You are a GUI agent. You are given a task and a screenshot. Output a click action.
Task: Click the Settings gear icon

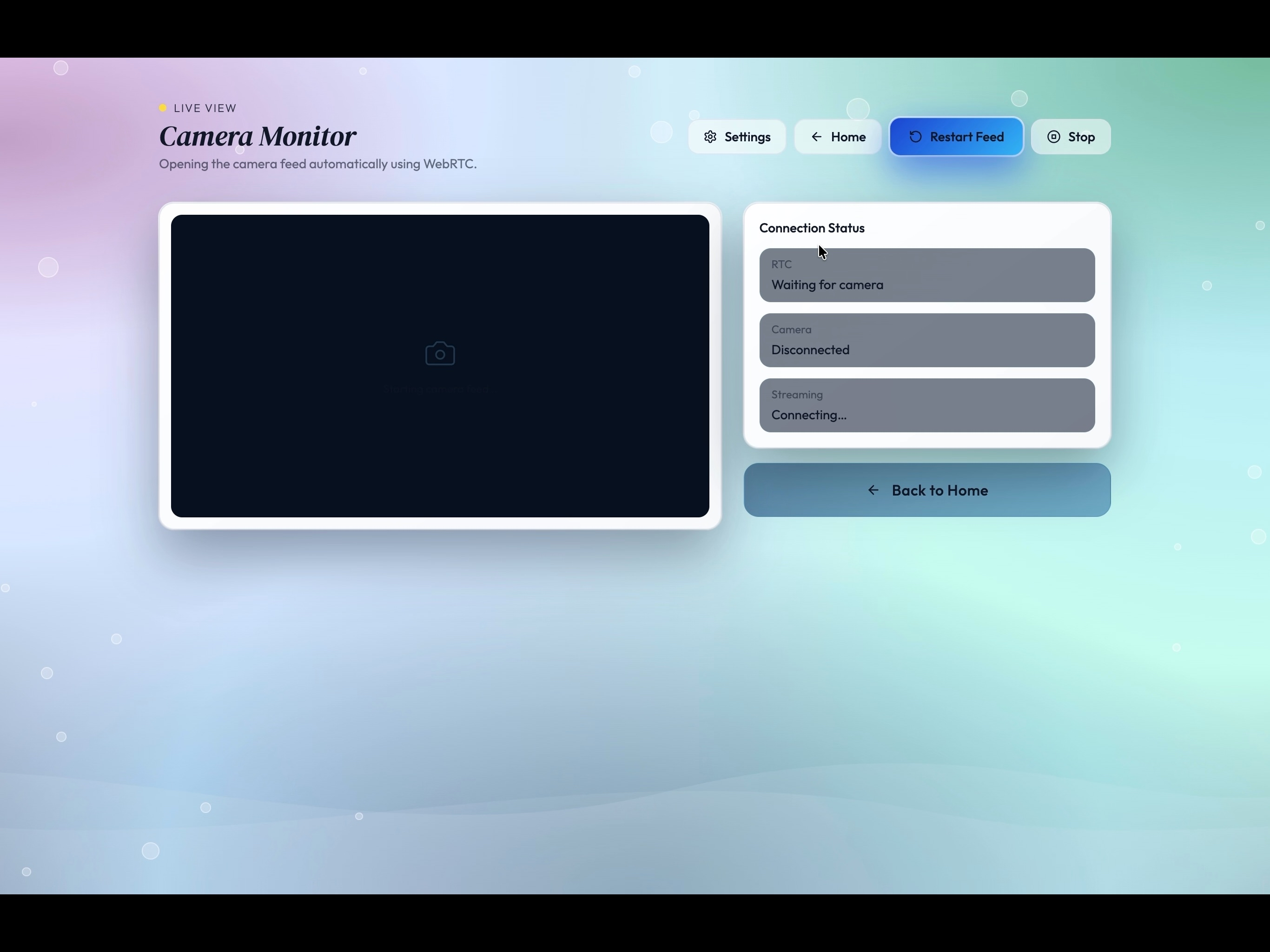pyautogui.click(x=710, y=137)
